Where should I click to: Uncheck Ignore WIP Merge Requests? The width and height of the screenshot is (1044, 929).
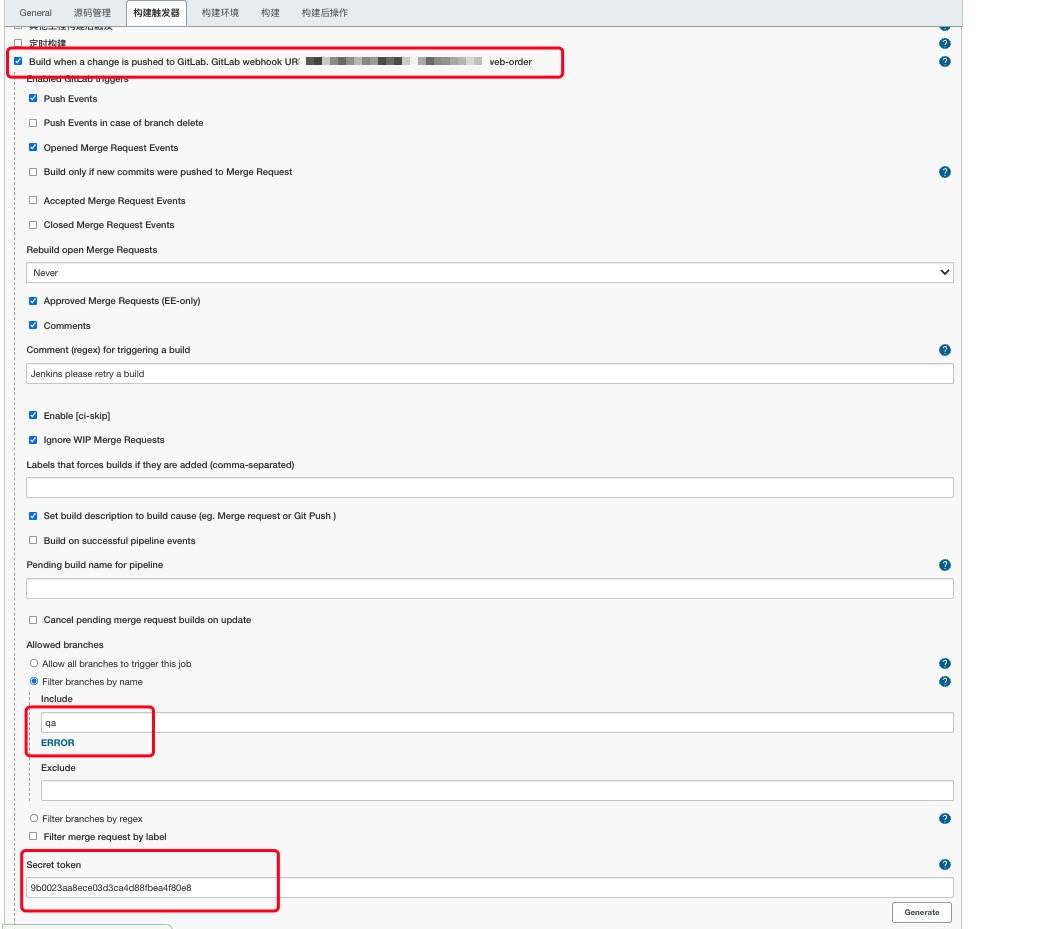pos(33,440)
